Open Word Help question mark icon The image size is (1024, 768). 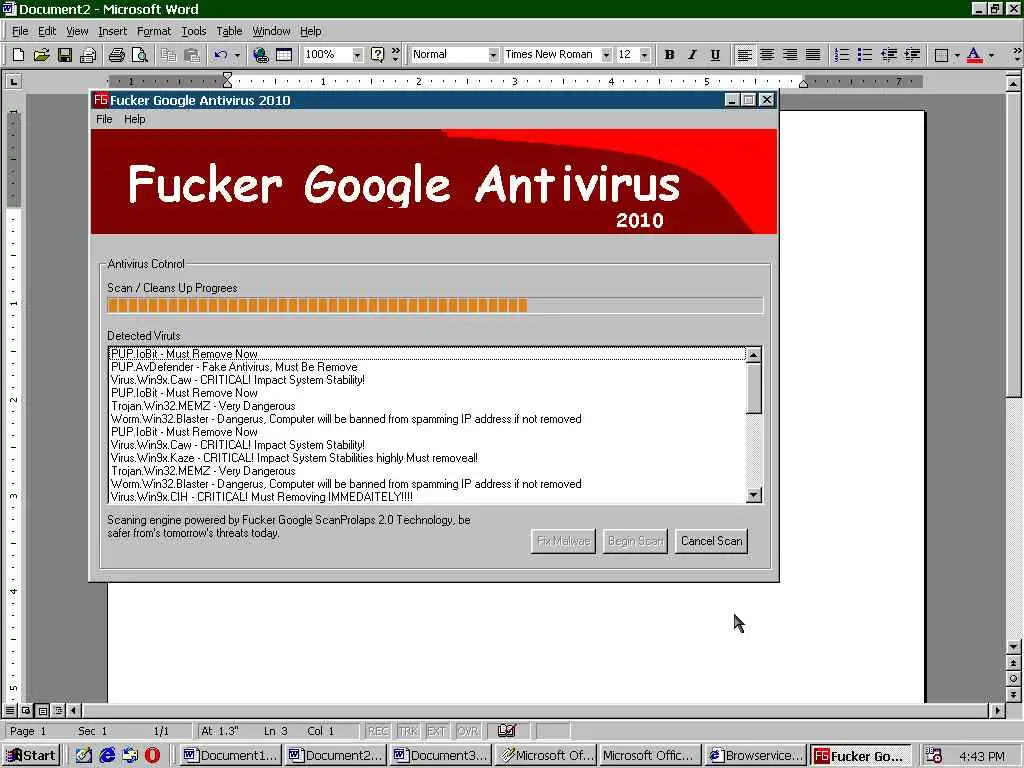[377, 55]
